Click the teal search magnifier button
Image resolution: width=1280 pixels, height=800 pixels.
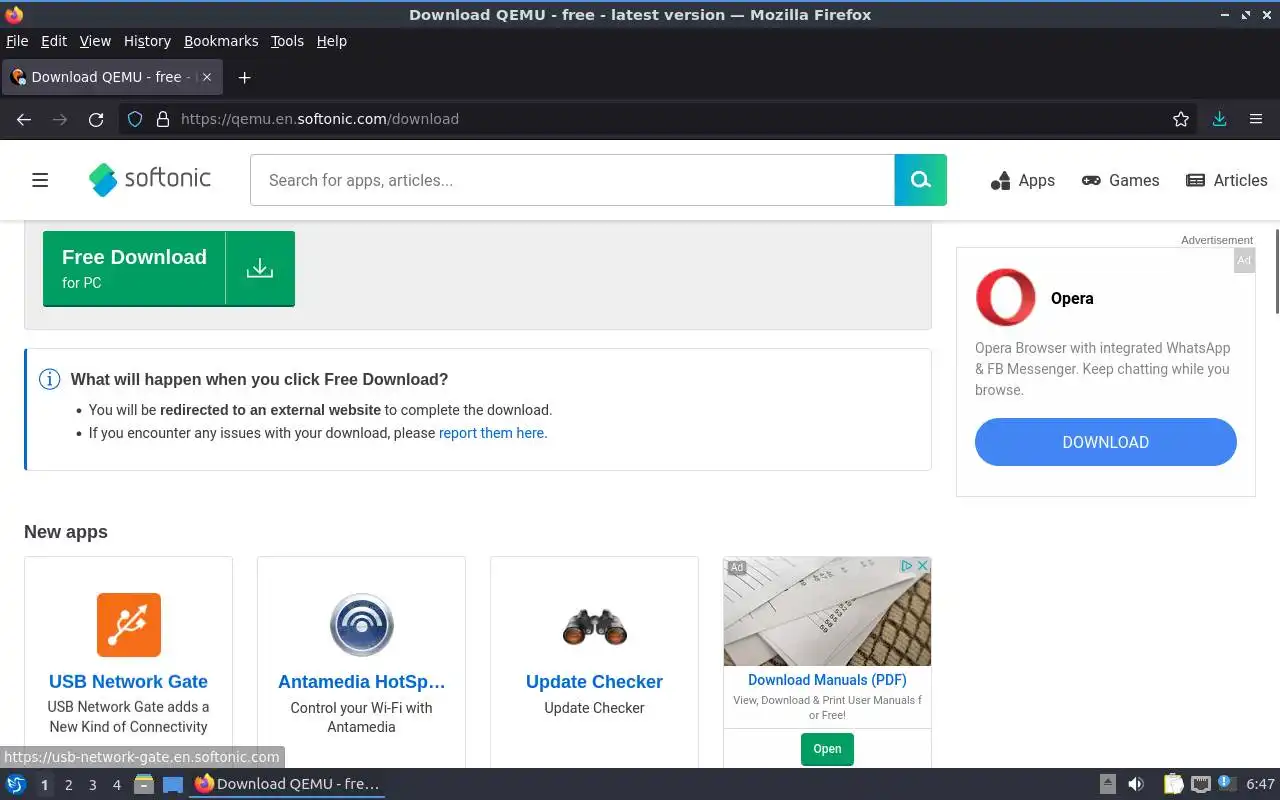[x=920, y=180]
